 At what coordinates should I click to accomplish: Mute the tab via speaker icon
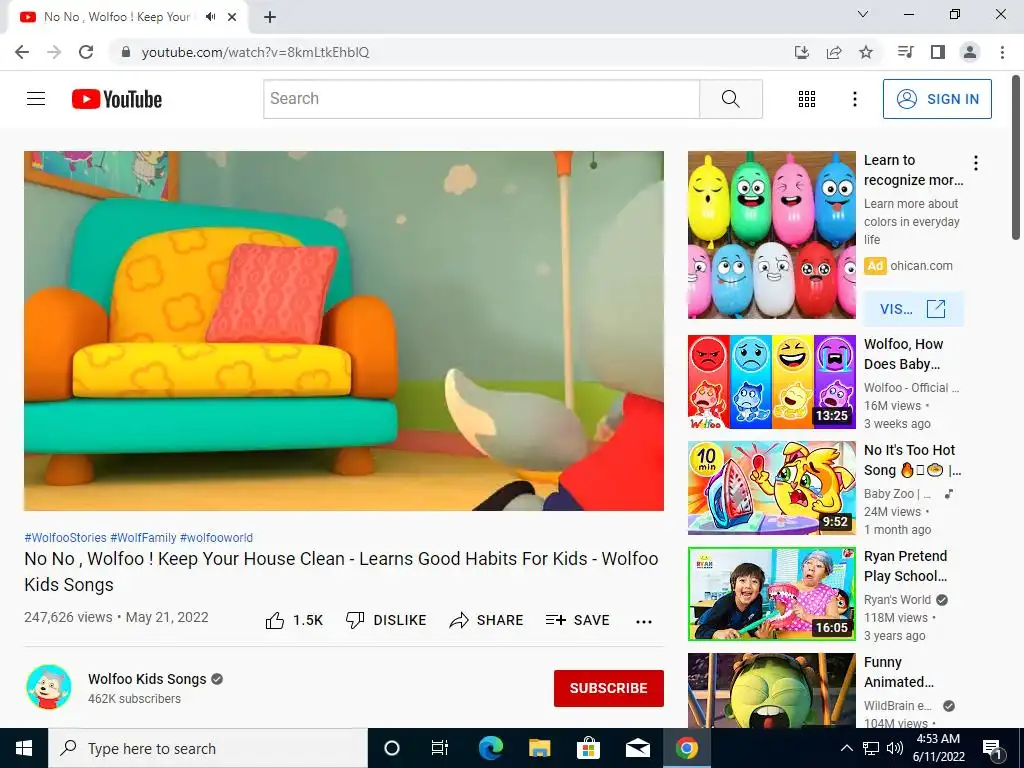coord(210,17)
